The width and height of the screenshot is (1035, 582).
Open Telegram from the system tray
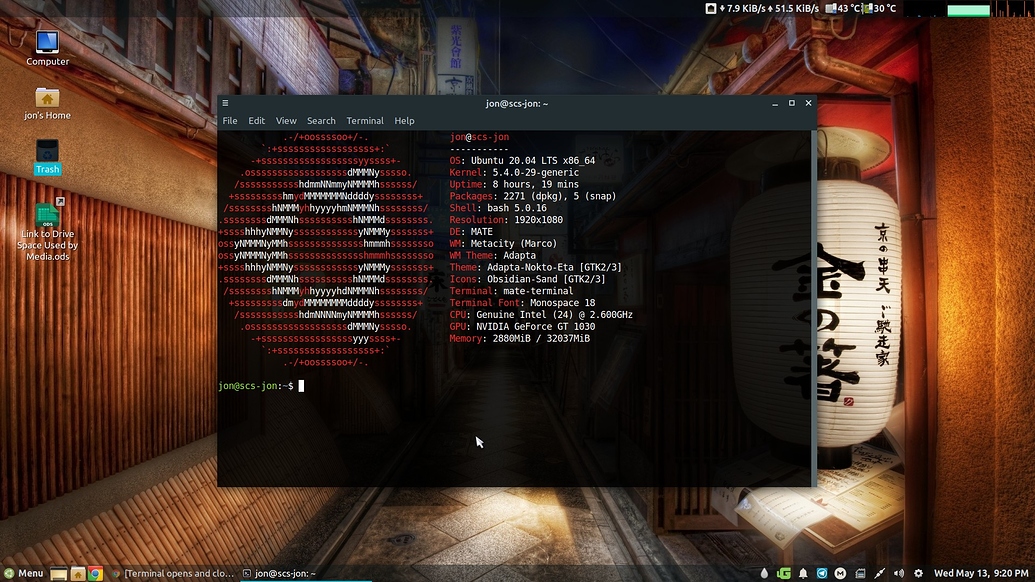coord(821,572)
